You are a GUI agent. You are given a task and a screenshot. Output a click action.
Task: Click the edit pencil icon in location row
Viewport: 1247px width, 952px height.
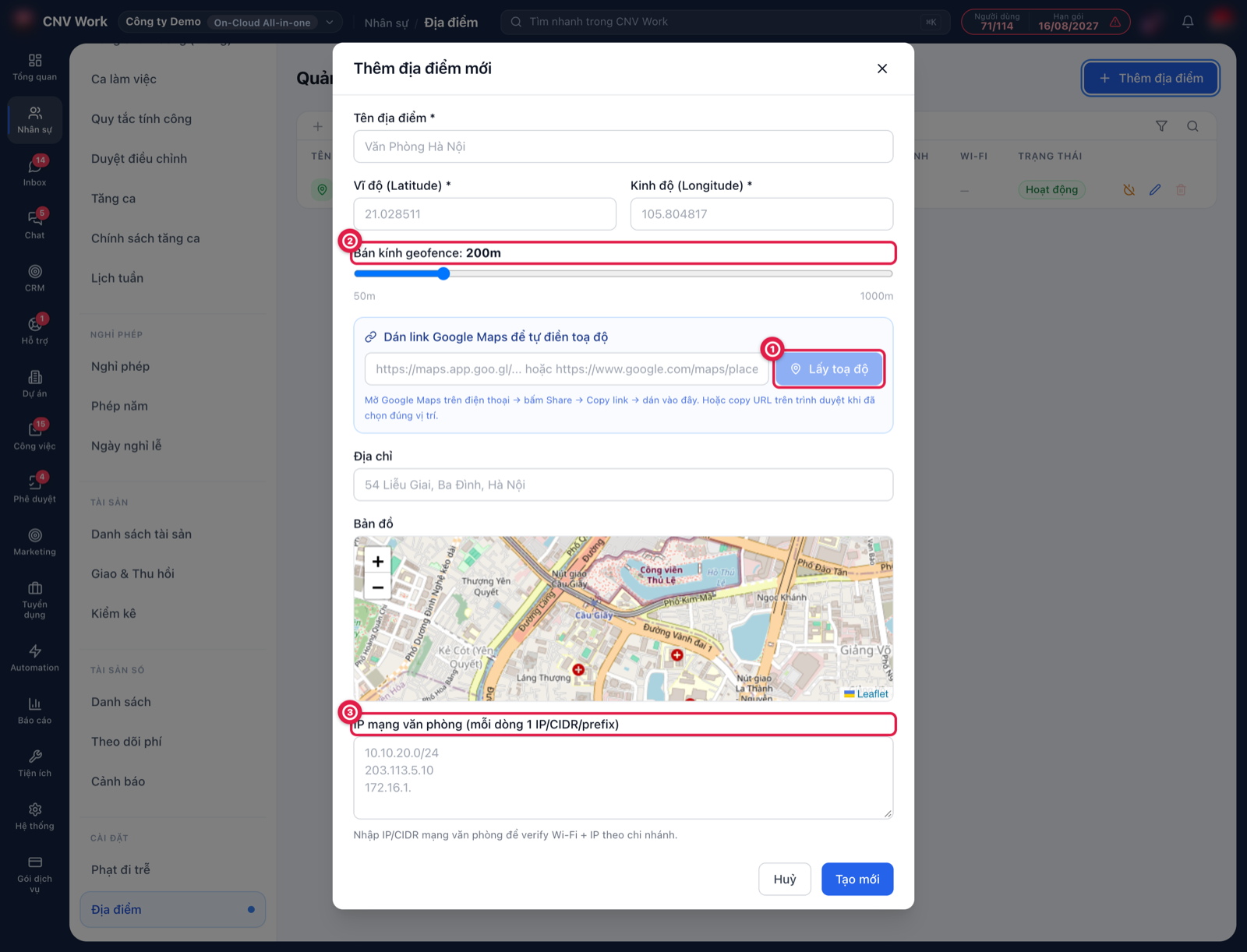(x=1155, y=189)
